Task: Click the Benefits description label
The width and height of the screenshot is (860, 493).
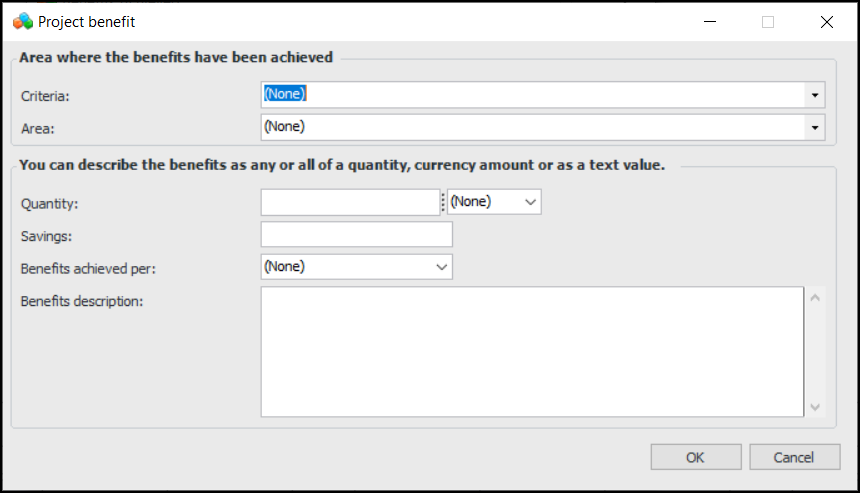Action: click(82, 300)
